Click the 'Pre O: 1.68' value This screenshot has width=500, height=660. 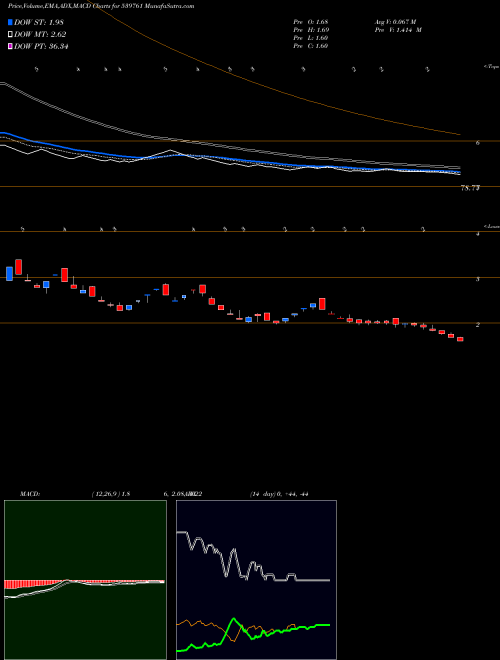coord(311,22)
